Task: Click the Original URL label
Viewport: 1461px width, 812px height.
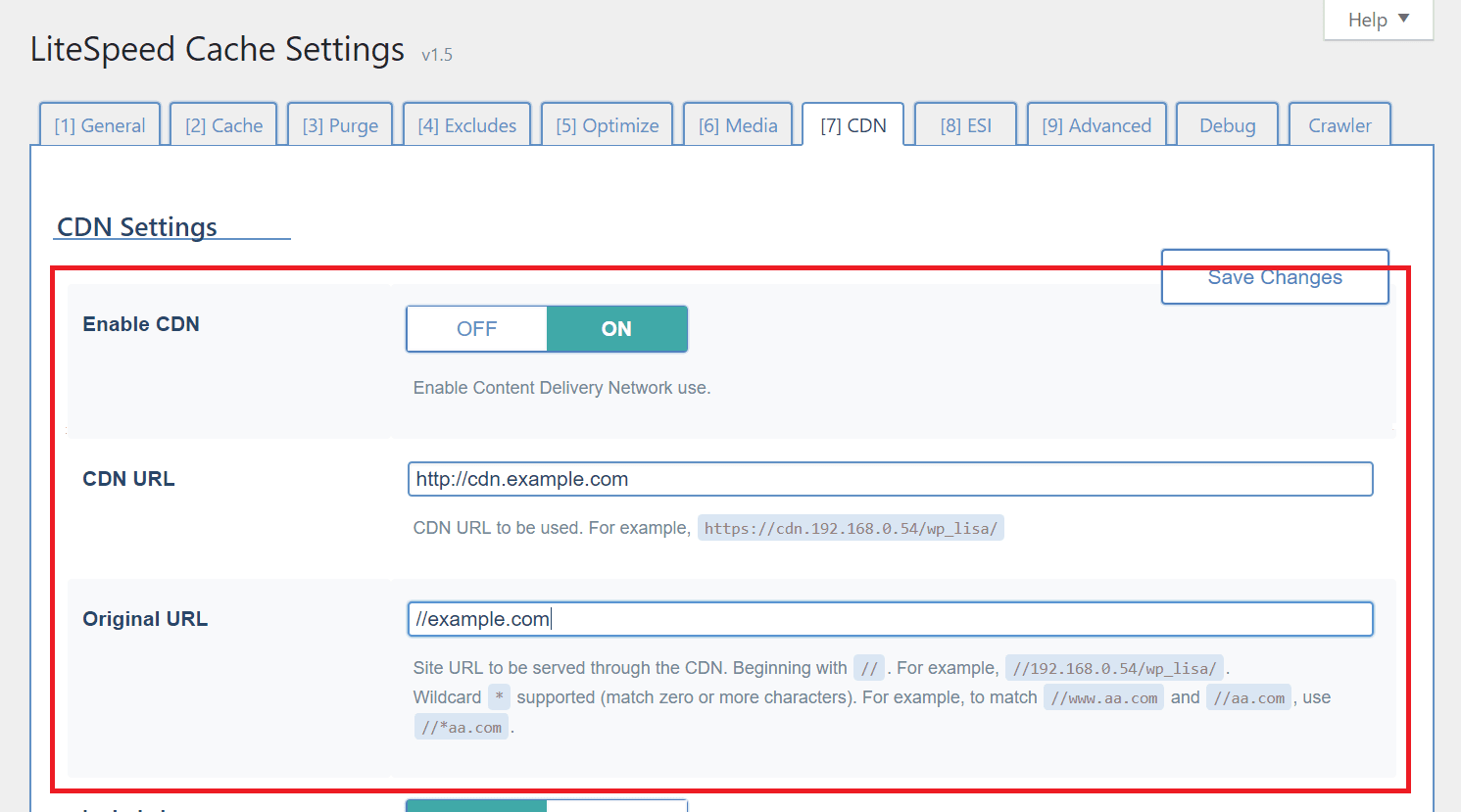Action: [x=145, y=619]
